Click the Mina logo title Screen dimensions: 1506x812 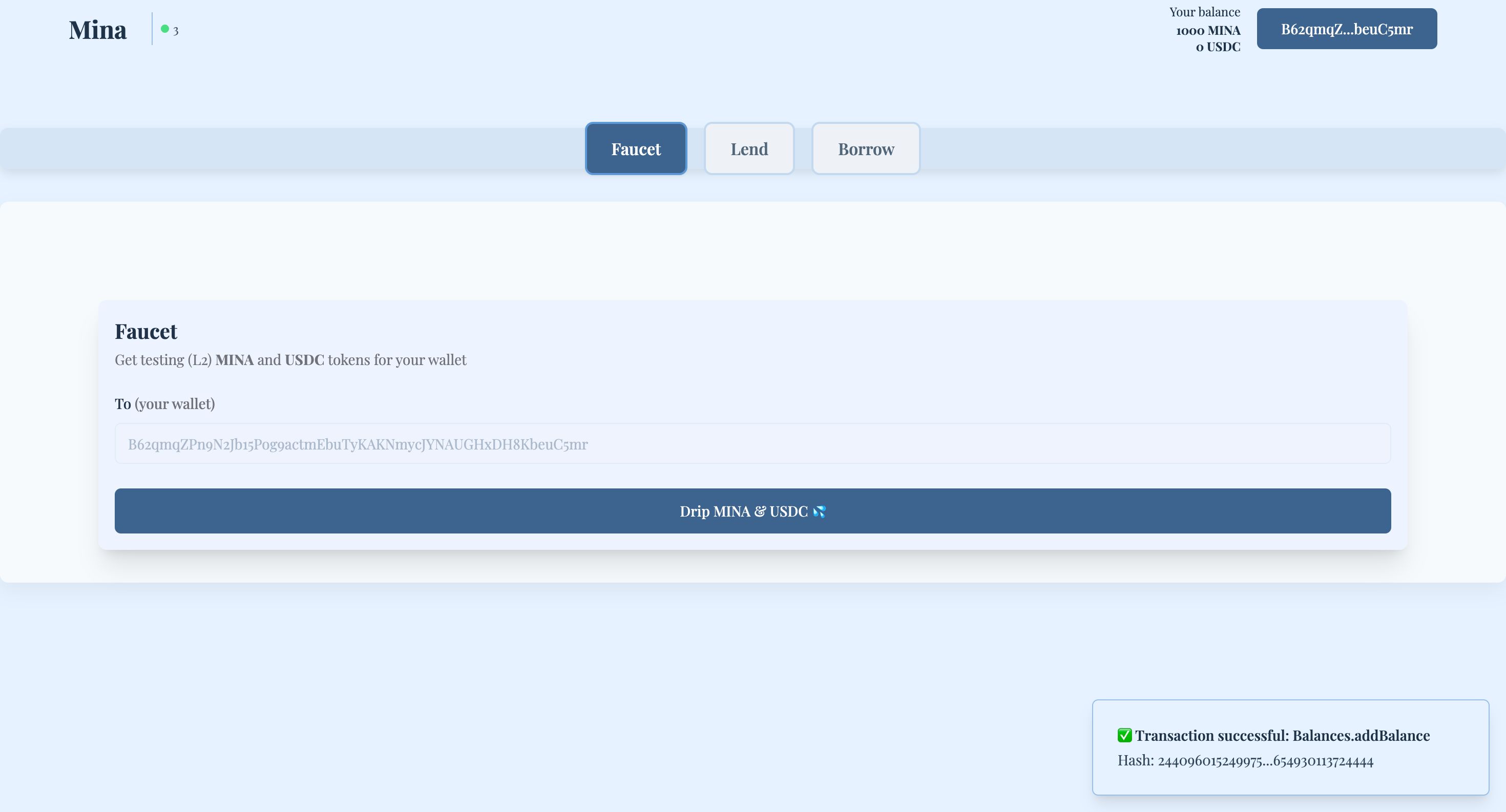tap(98, 30)
